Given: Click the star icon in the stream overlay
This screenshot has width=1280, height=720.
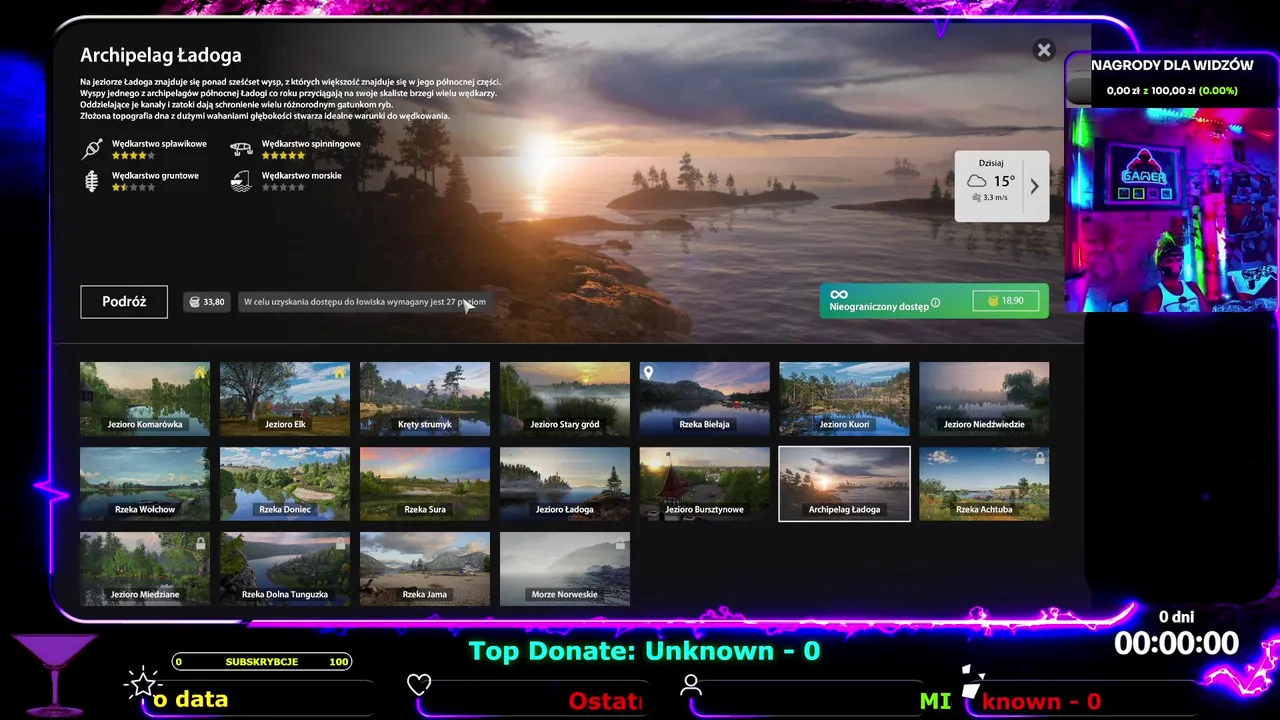Looking at the screenshot, I should pos(142,684).
